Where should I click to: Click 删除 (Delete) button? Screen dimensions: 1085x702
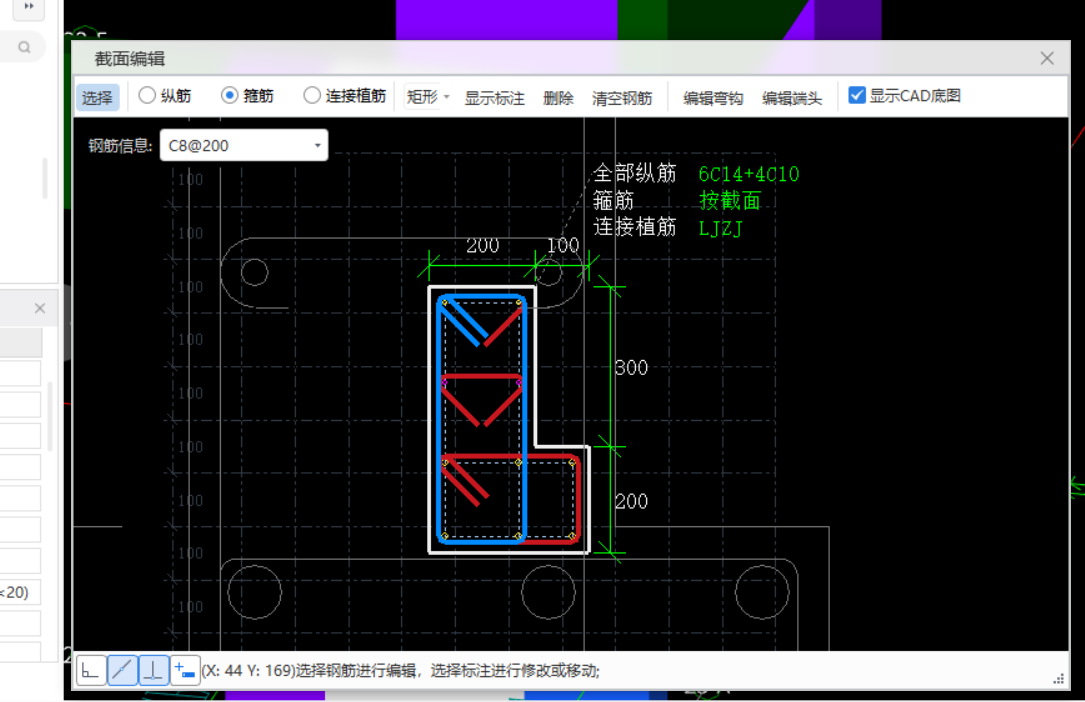coord(558,98)
